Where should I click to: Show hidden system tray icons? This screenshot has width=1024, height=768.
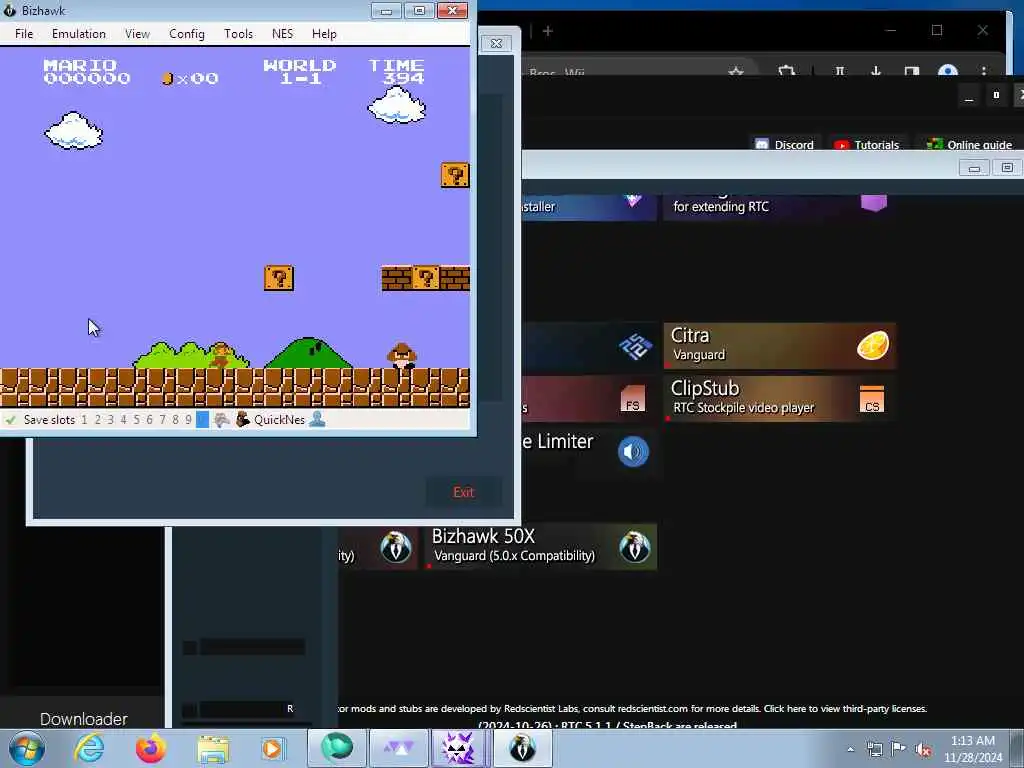pyautogui.click(x=850, y=749)
